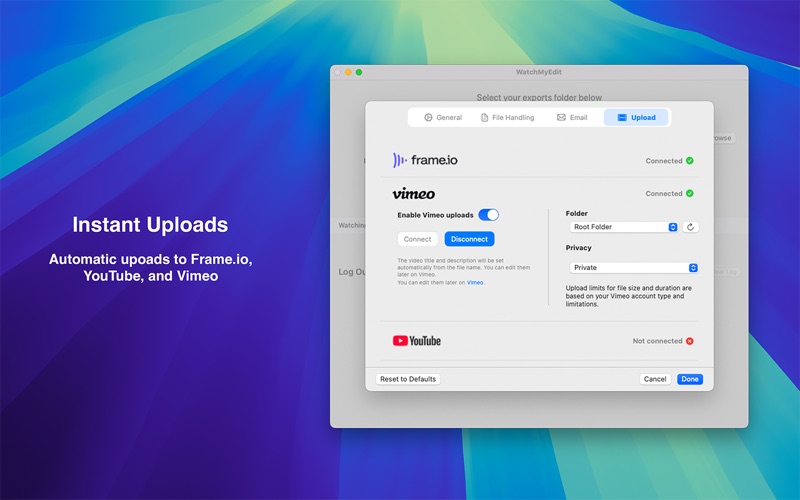Select the Email settings tab
Viewport: 800px width, 500px height.
coord(572,117)
